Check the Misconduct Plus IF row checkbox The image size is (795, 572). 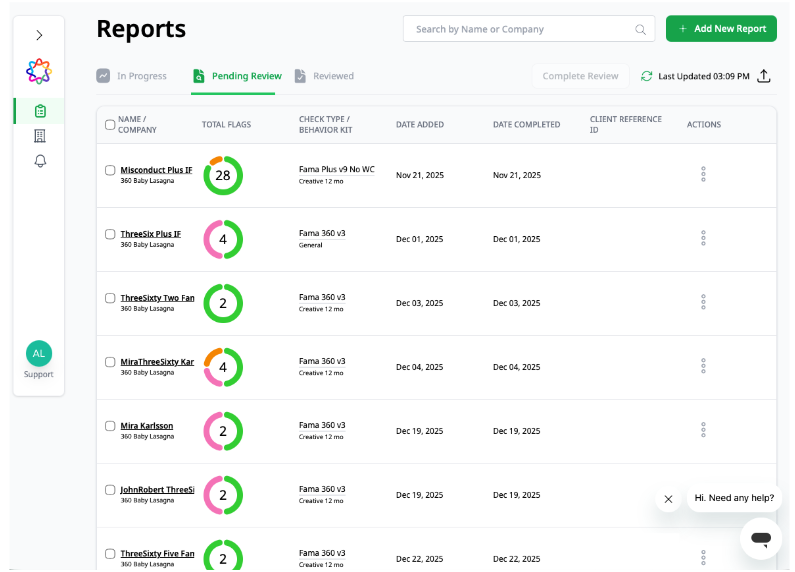(x=110, y=170)
